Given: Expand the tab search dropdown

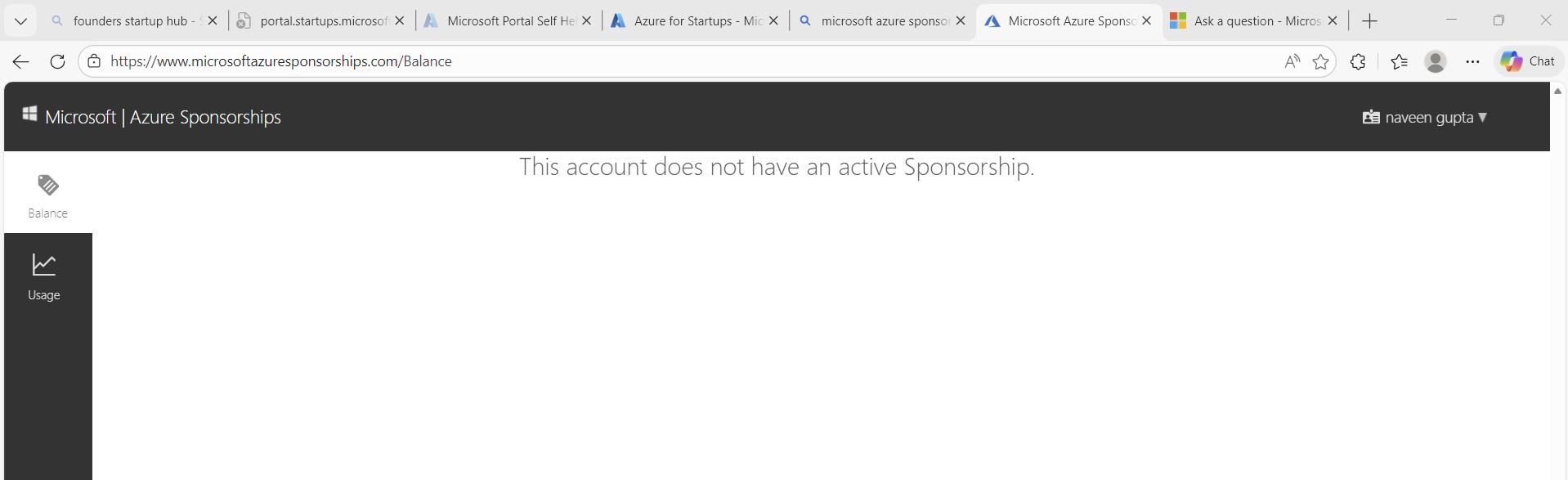Looking at the screenshot, I should coord(20,21).
